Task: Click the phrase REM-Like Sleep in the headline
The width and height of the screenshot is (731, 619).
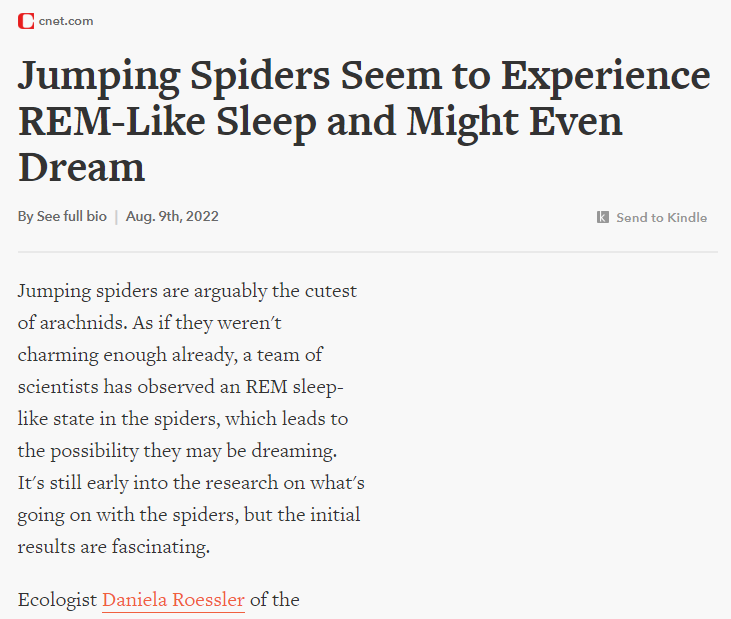Action: point(167,122)
